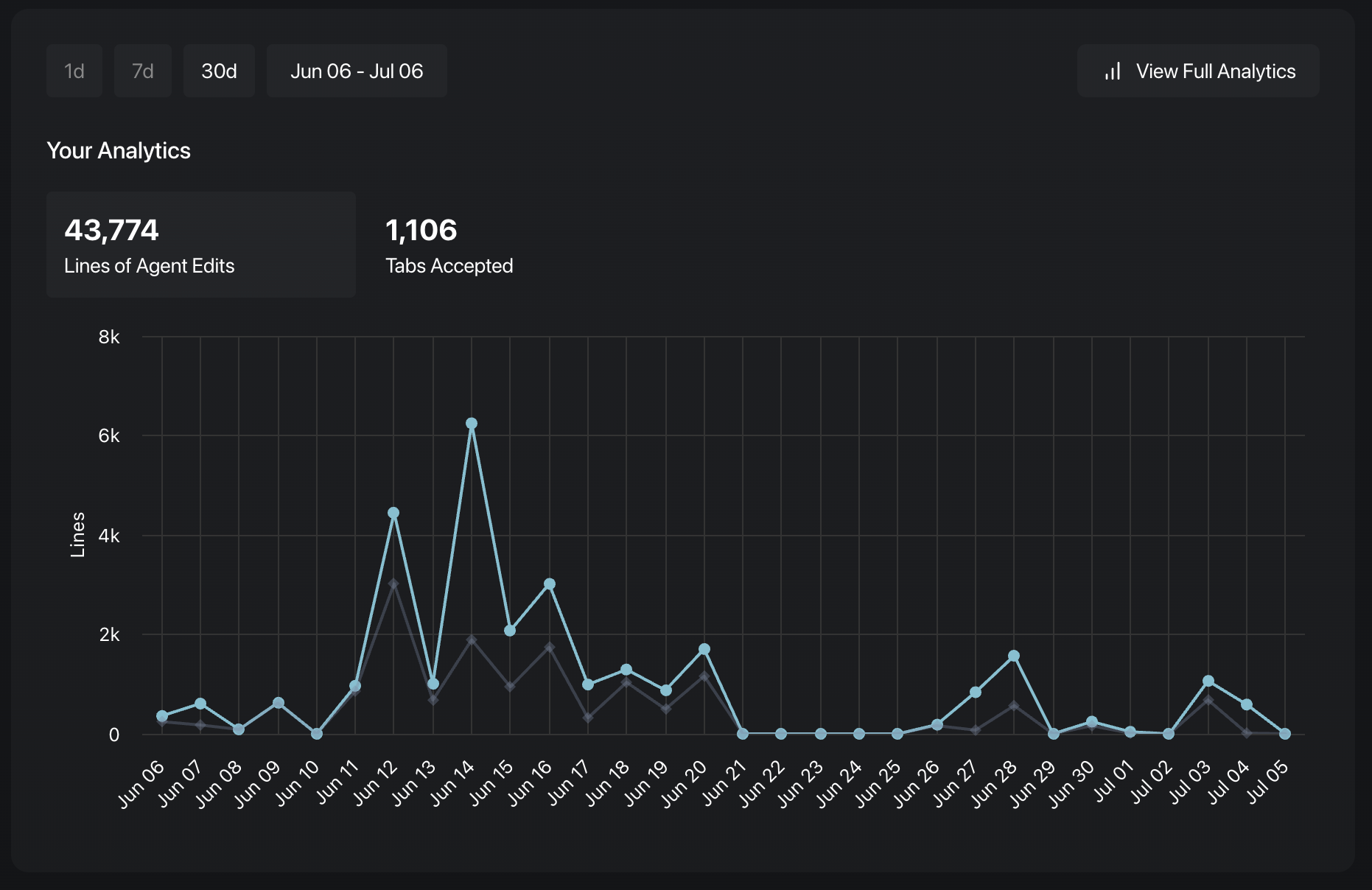Click the gray diamond point on Jun 12
The height and width of the screenshot is (890, 1372).
[x=393, y=584]
